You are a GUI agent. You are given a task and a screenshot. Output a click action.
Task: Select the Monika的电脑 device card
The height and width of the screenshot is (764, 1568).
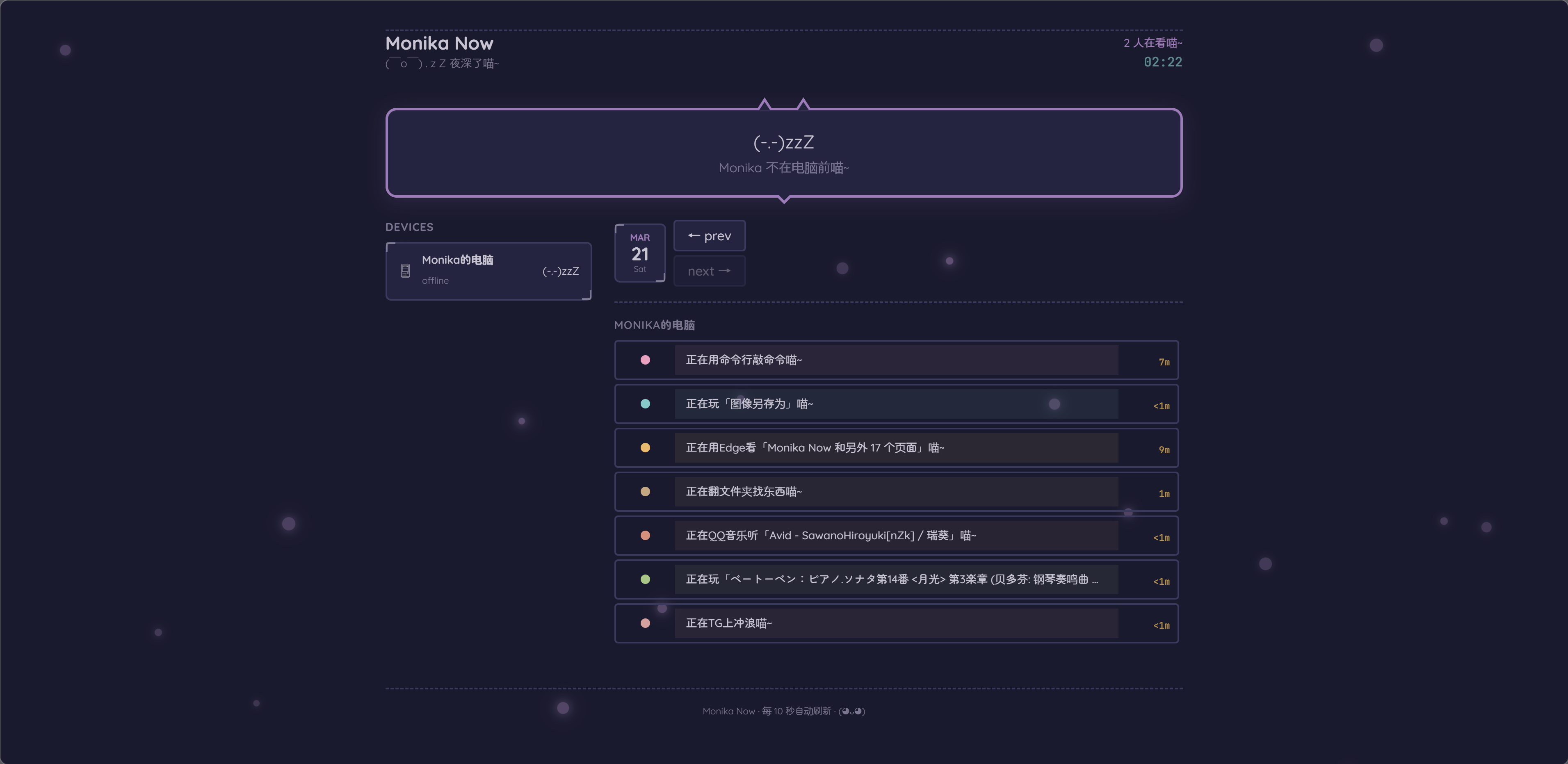coord(488,271)
